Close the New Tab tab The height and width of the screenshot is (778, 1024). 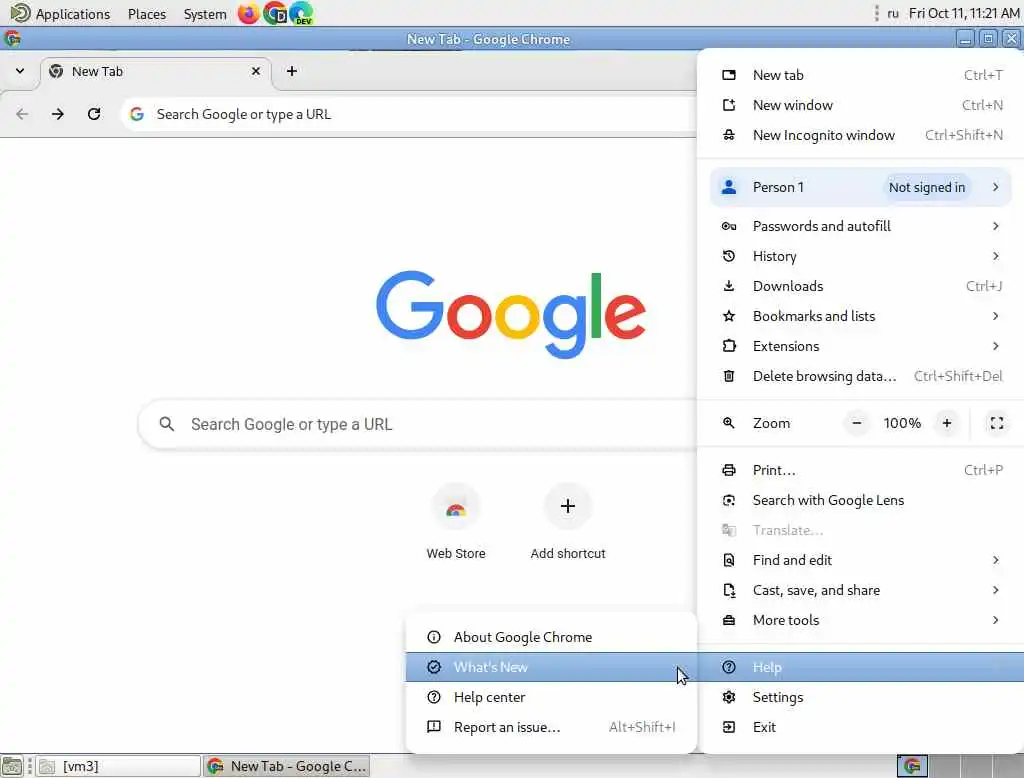coord(256,71)
